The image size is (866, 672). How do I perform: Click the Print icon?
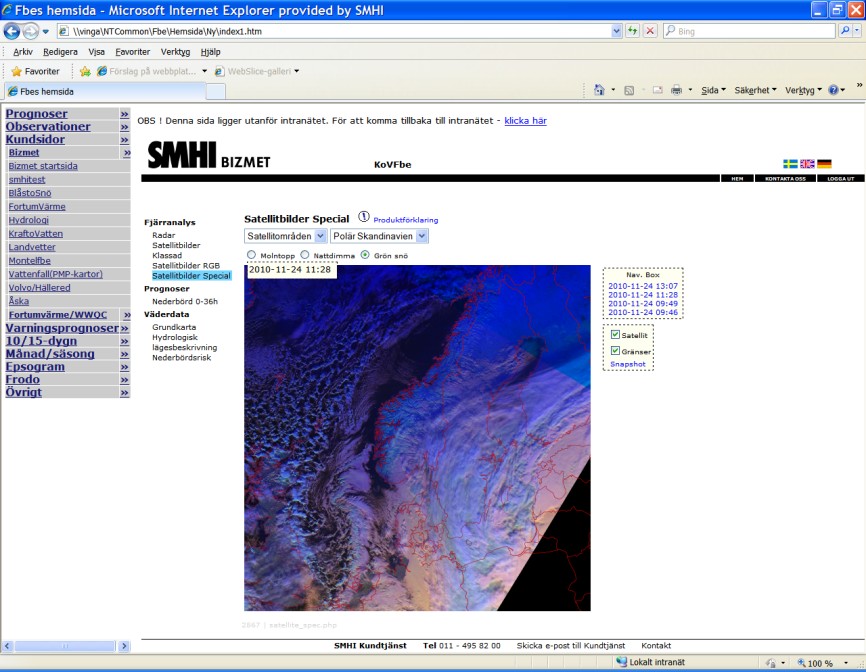pyautogui.click(x=676, y=90)
